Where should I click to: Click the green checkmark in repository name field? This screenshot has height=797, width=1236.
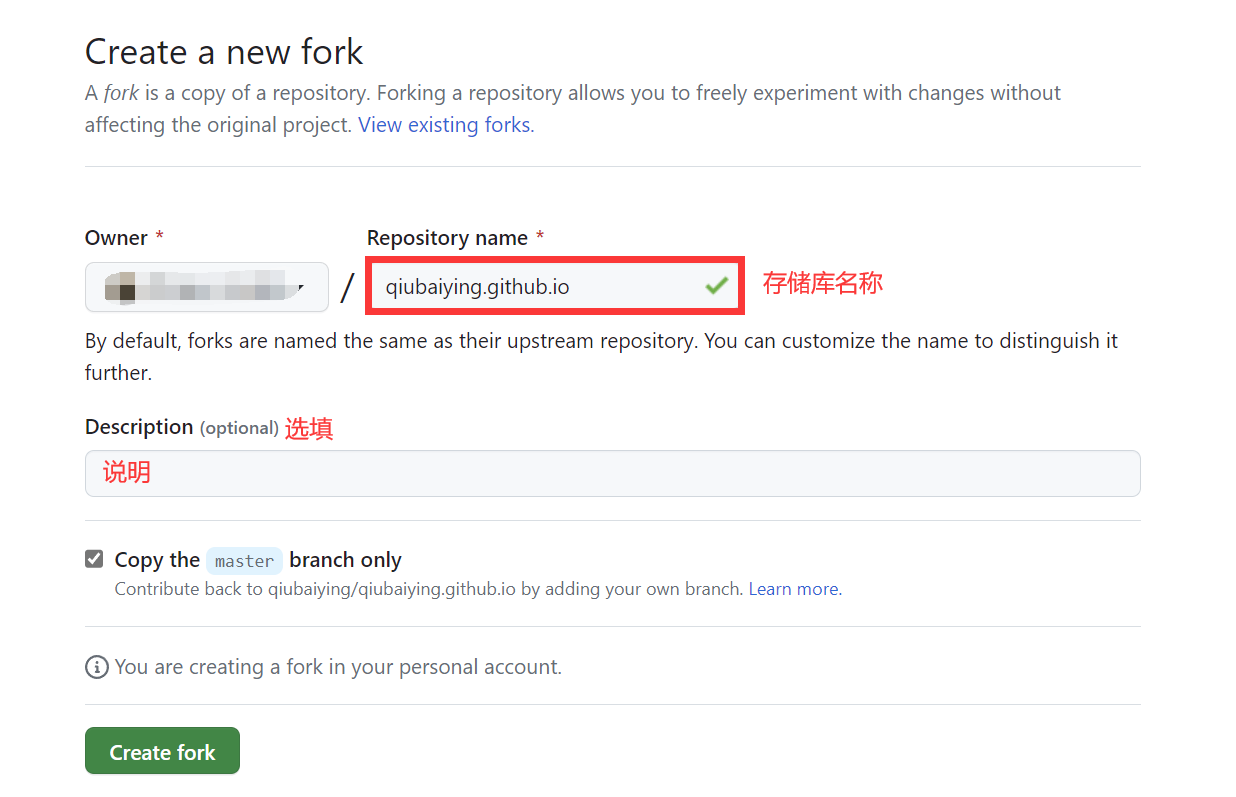(x=715, y=287)
